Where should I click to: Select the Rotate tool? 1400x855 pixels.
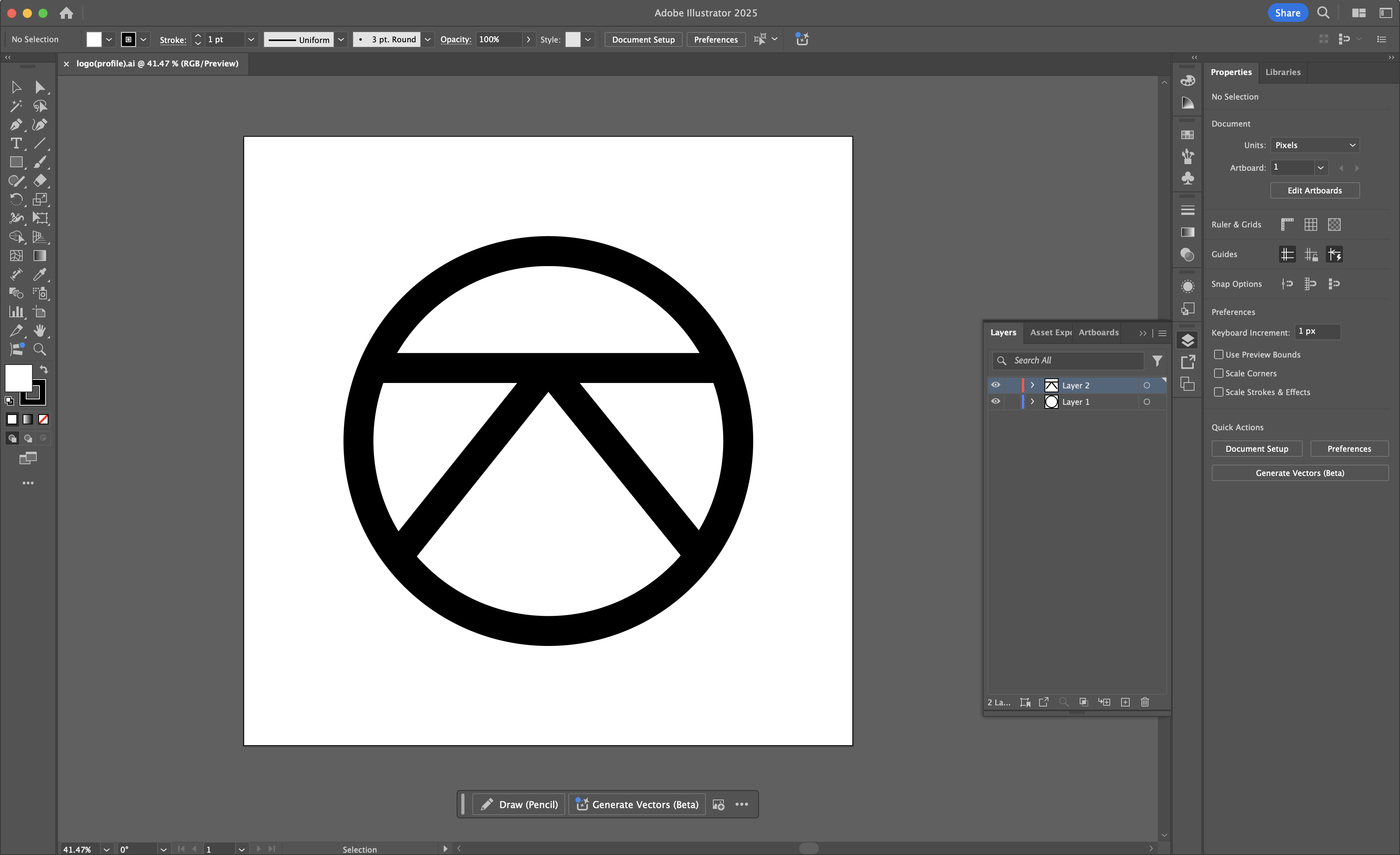point(16,200)
